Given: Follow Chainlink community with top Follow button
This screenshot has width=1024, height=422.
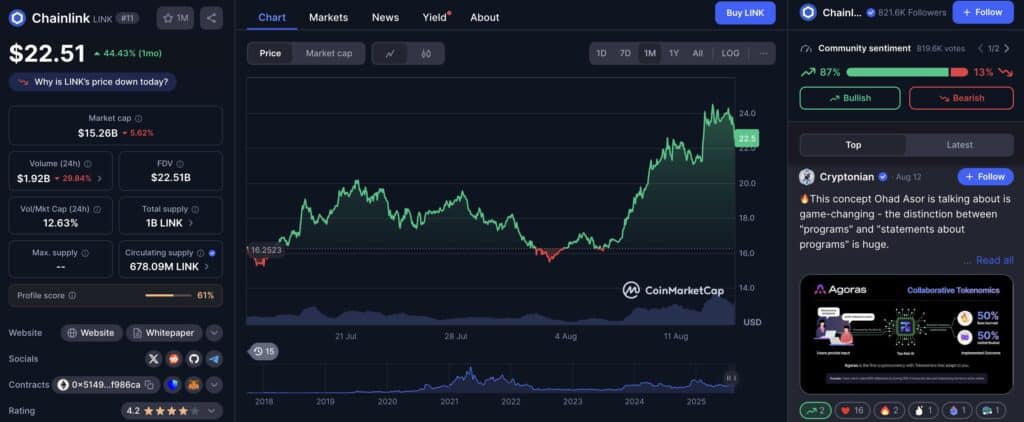Looking at the screenshot, I should [983, 12].
